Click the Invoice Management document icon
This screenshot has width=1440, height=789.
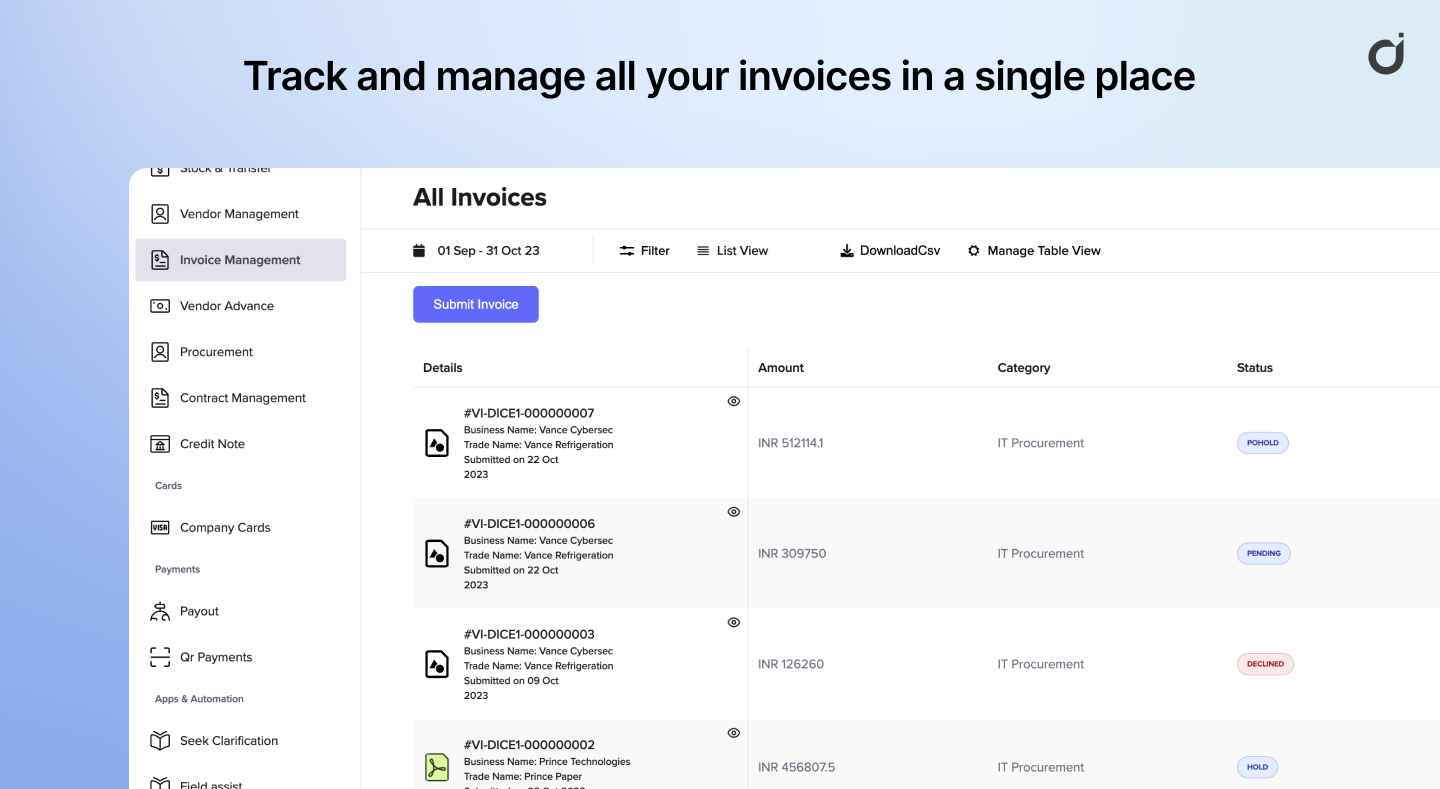pos(160,260)
